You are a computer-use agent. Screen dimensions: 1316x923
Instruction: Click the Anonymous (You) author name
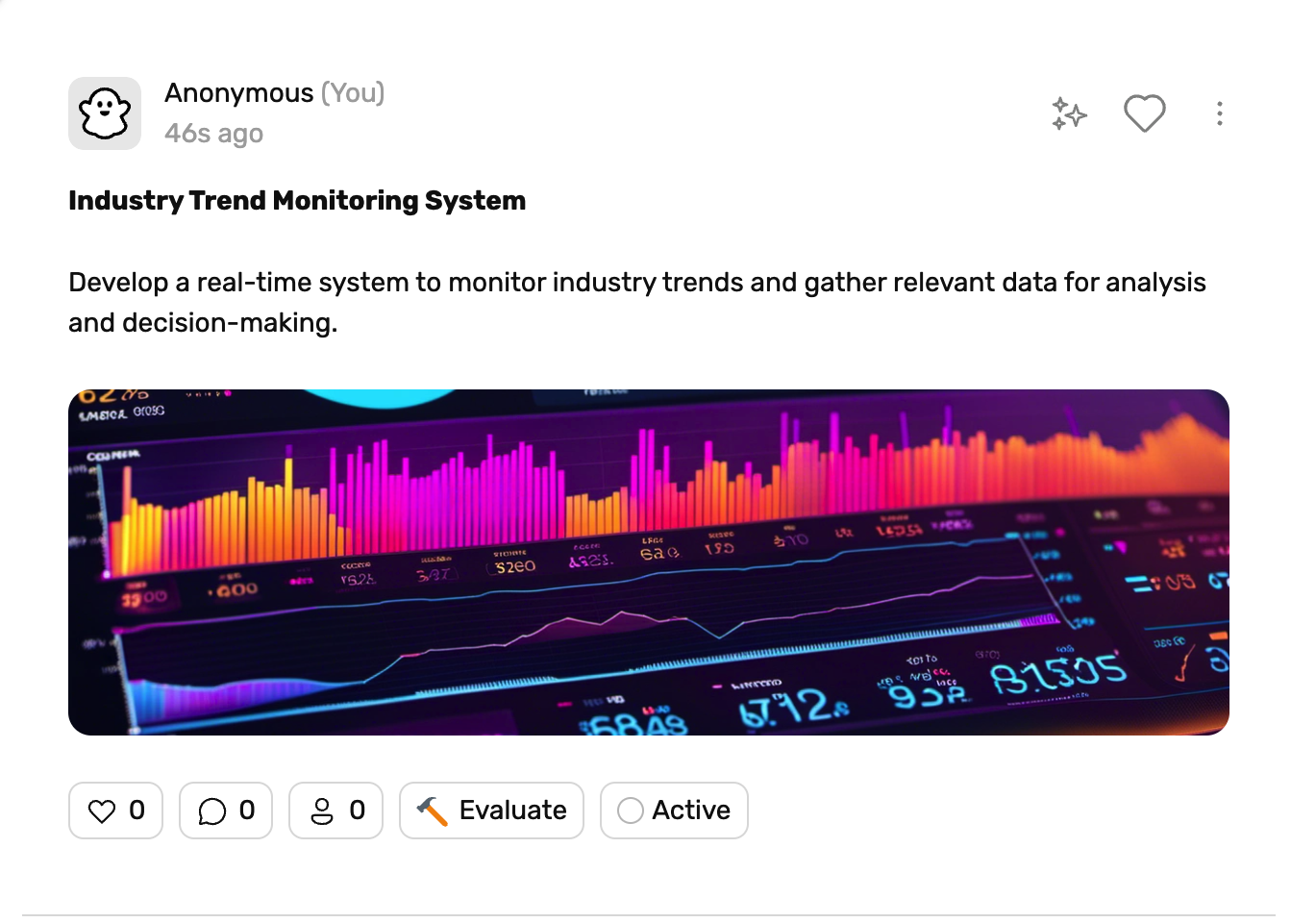coord(275,93)
